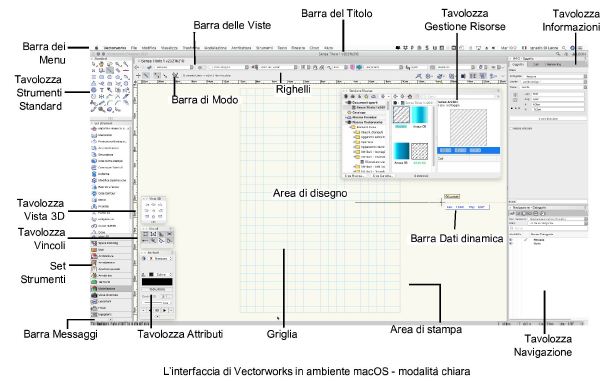Viewport: 605px width, 383px height.
Task: Toggle the active category checkmark in Navigazione
Action: [526, 240]
